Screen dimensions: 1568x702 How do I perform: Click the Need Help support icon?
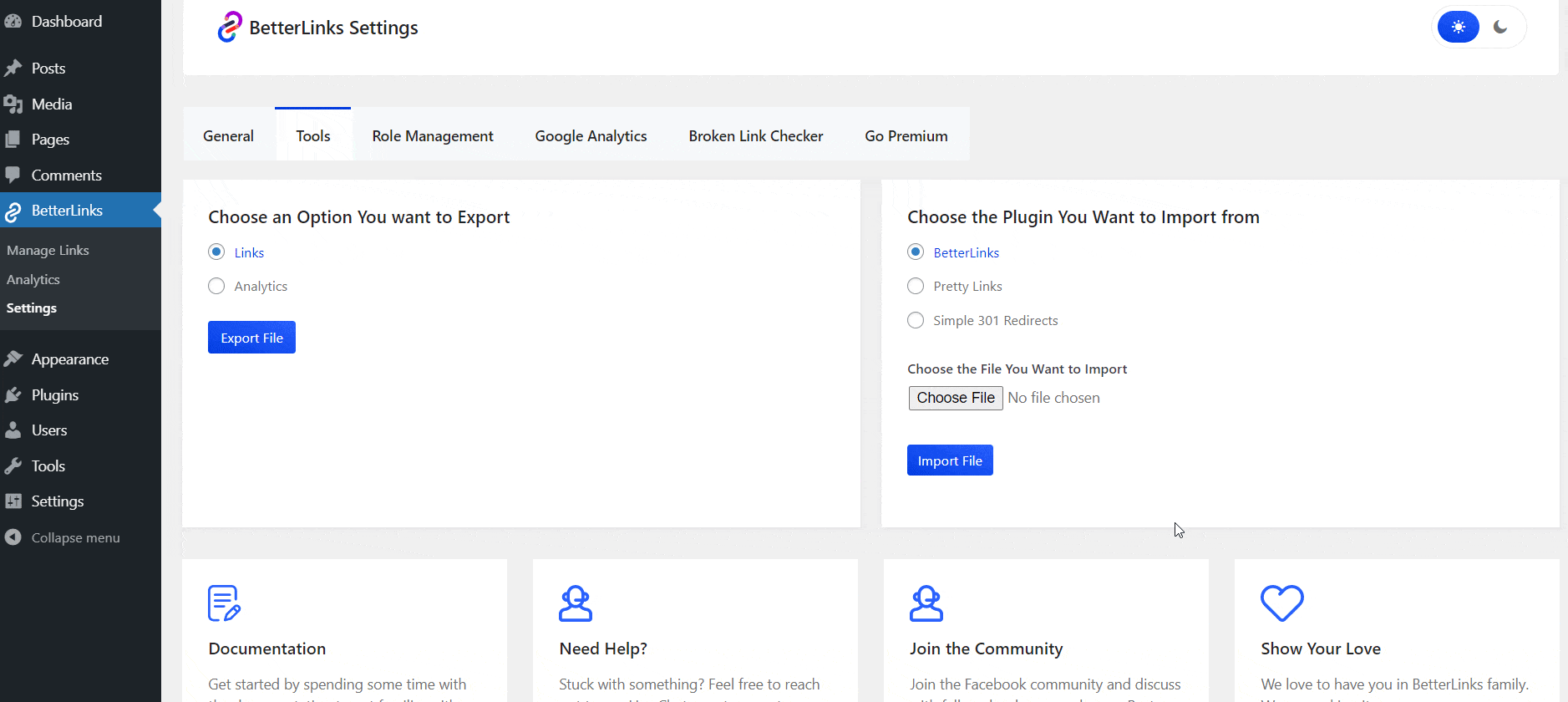[x=576, y=603]
